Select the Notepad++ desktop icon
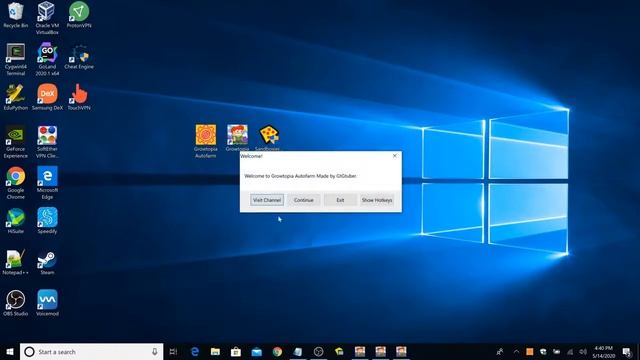The width and height of the screenshot is (640, 360). point(16,262)
